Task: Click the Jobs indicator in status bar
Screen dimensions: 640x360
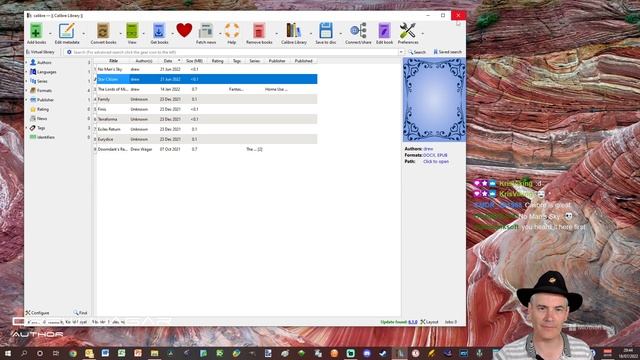Action: pyautogui.click(x=451, y=322)
